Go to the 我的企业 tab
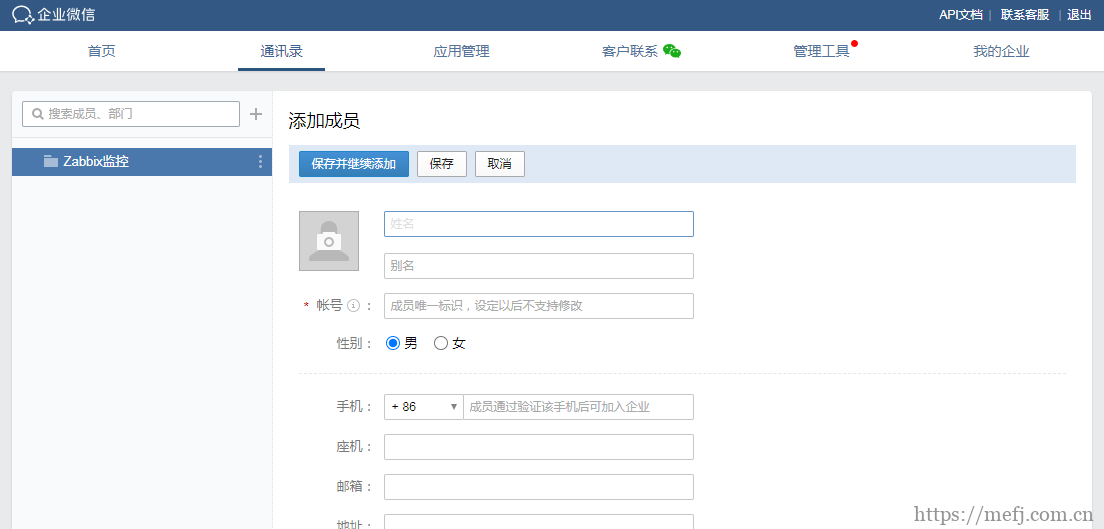The width and height of the screenshot is (1104, 529). 1001,51
